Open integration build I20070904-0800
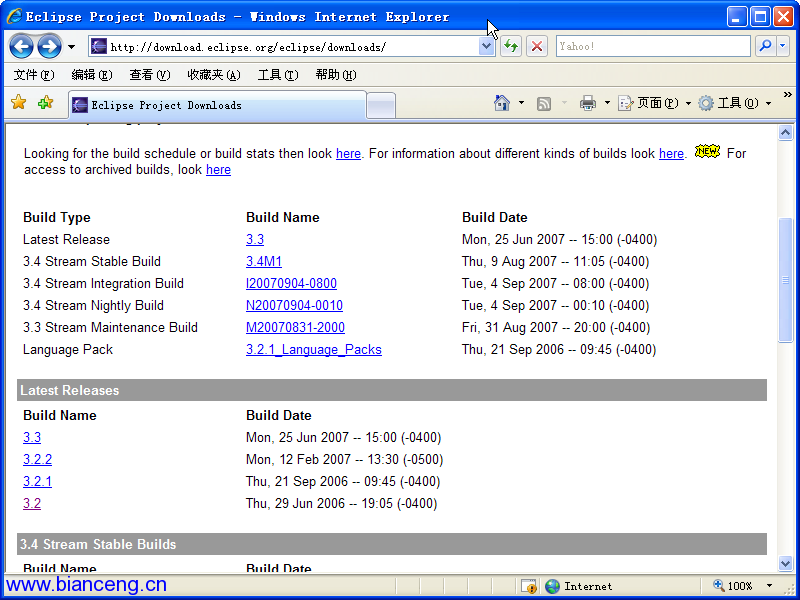The height and width of the screenshot is (600, 800). click(x=291, y=284)
